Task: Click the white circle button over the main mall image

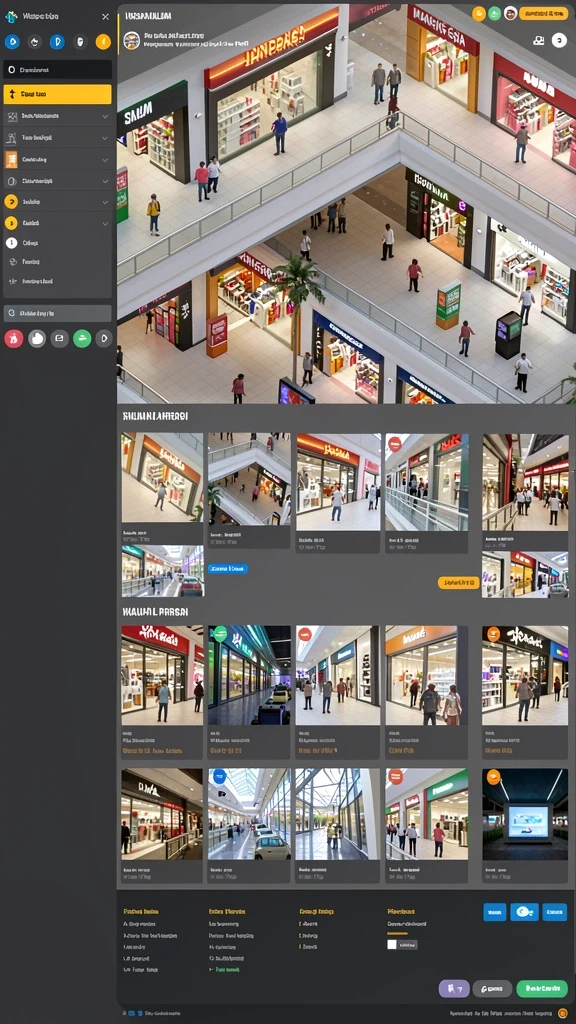Action: tap(559, 40)
